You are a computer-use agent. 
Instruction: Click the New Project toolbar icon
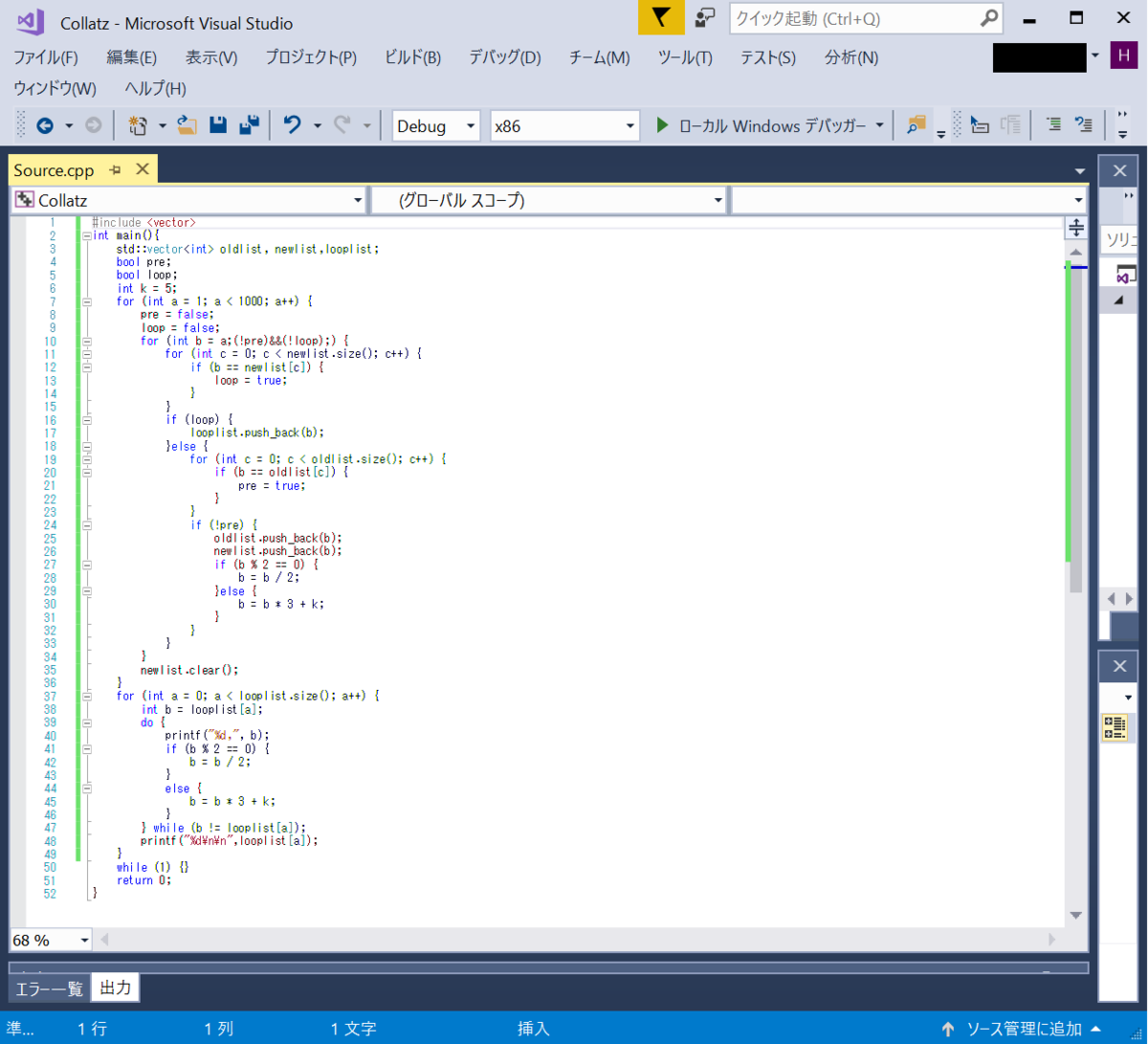click(x=138, y=125)
